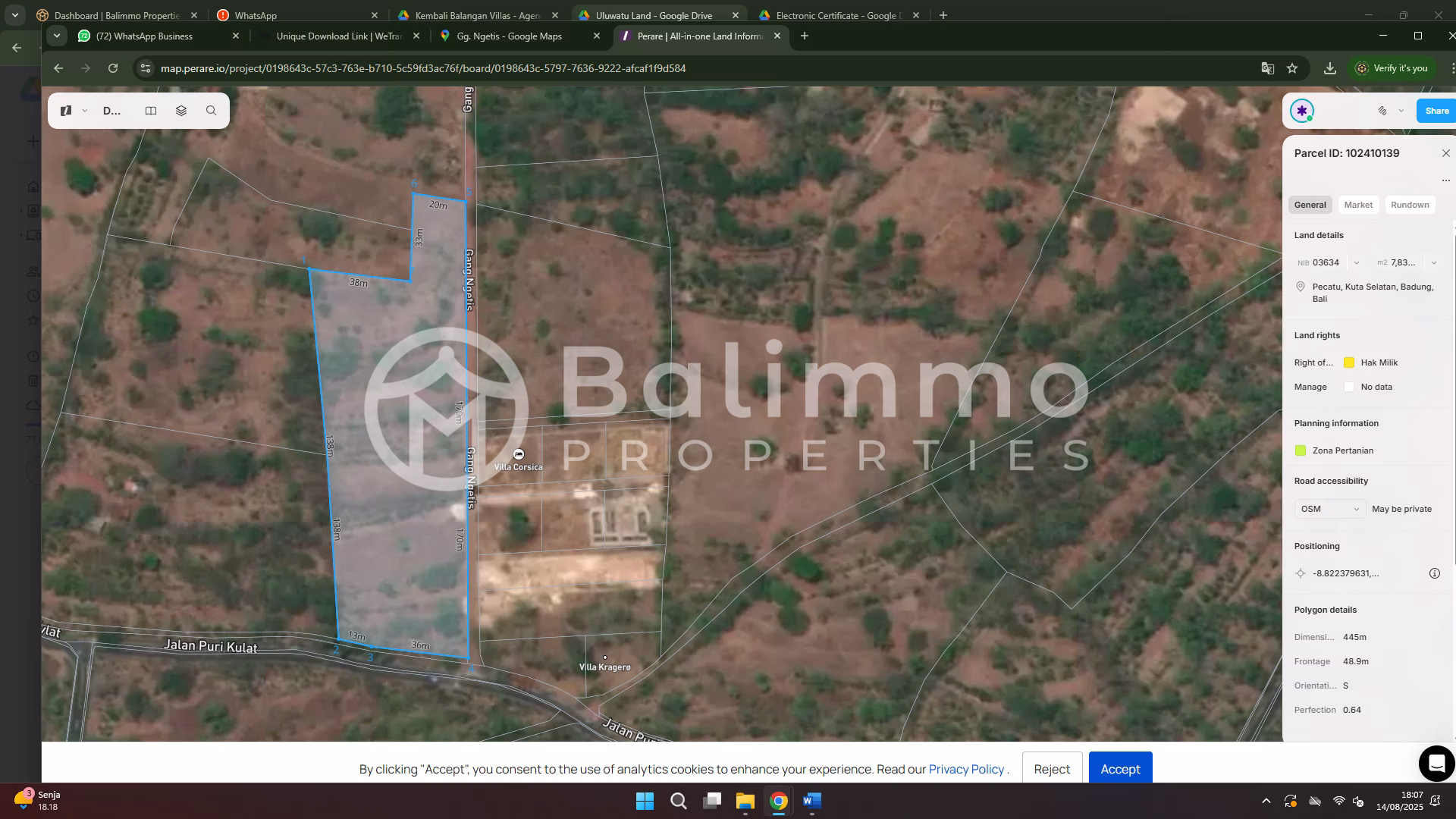
Task: Click the Perare logo in toolbar
Action: 66,111
